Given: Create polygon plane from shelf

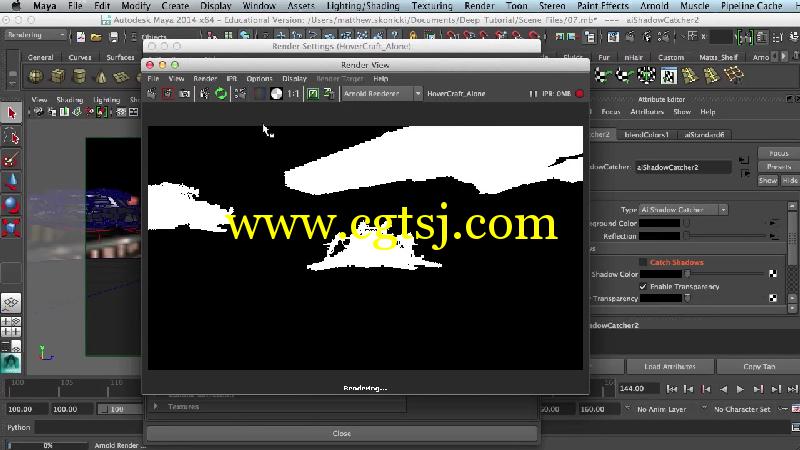Looking at the screenshot, I should (x=121, y=77).
